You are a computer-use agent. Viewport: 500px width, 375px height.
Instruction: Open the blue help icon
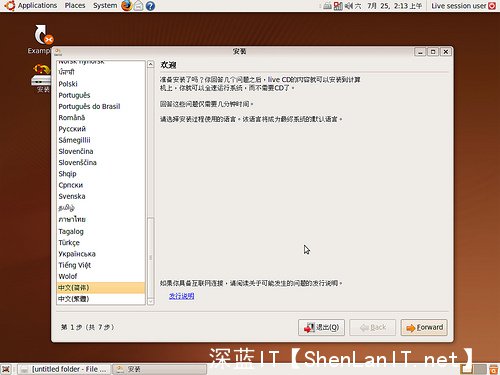(150, 6)
